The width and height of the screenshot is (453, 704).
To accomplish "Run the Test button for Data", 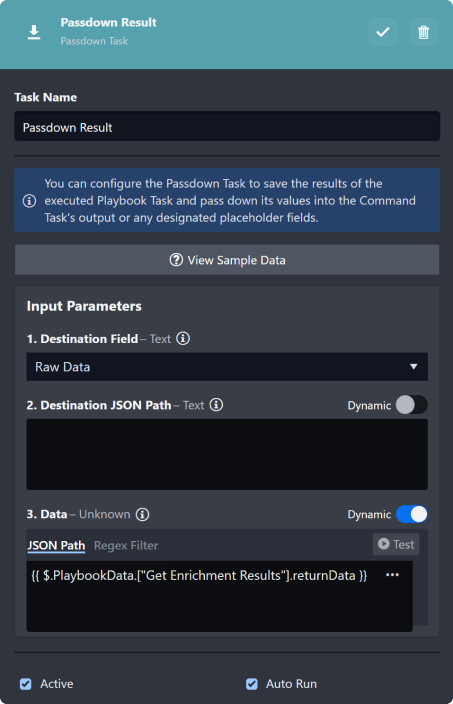I will [x=396, y=544].
